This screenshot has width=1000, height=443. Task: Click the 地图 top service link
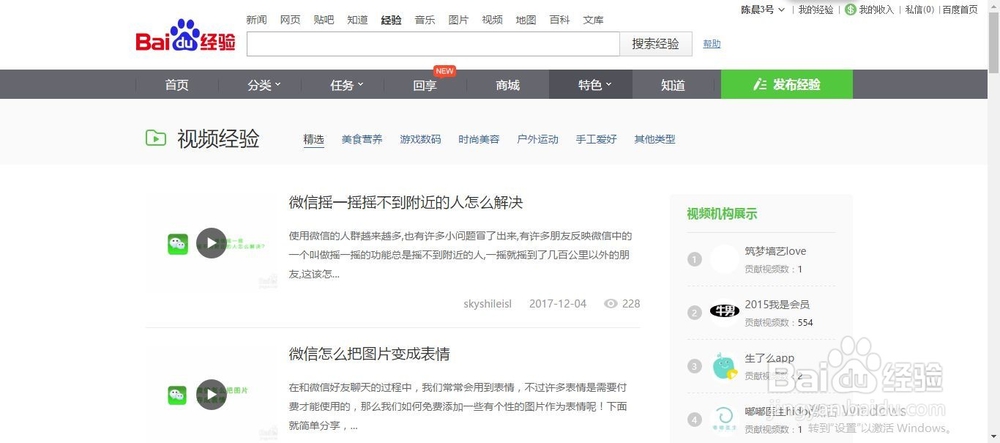(x=526, y=20)
